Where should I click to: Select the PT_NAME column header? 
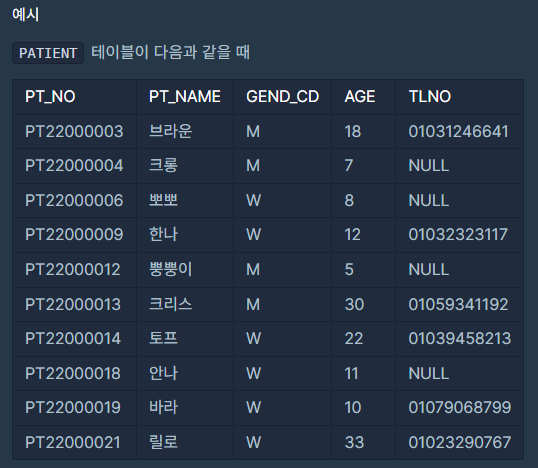[x=185, y=96]
